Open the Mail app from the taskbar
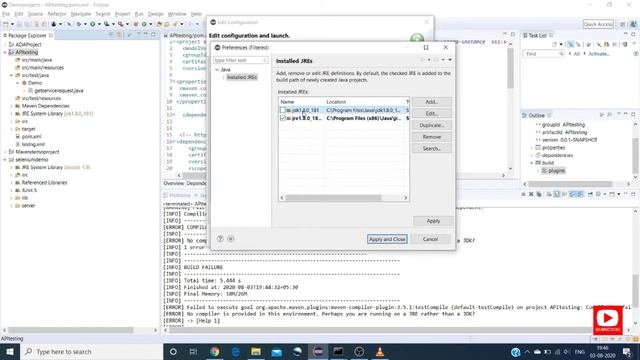 277,351
